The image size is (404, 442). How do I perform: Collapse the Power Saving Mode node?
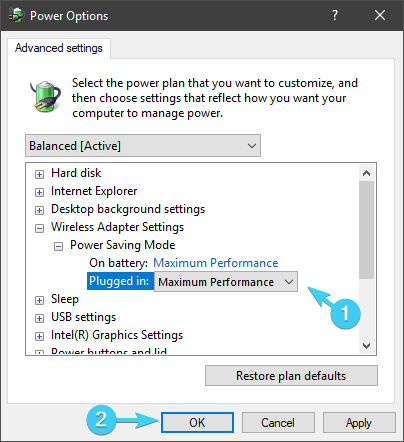pos(58,246)
